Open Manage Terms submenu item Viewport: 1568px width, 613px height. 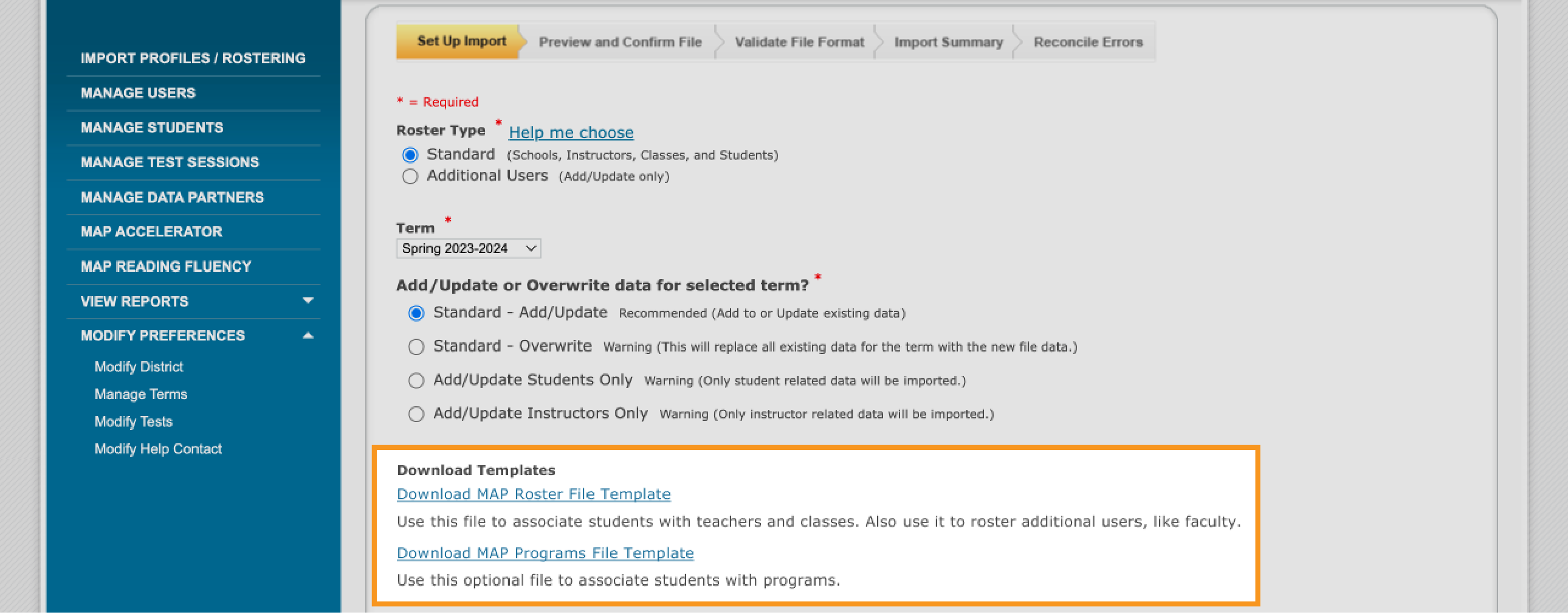pyautogui.click(x=140, y=394)
